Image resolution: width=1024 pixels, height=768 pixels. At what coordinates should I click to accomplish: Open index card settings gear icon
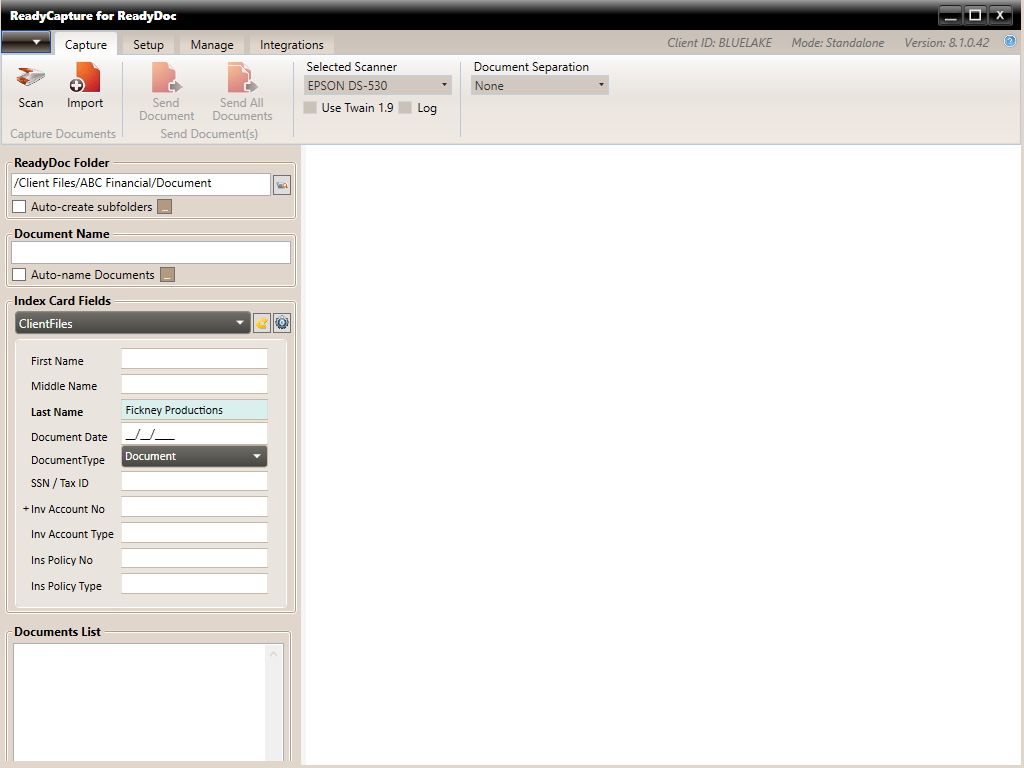(282, 323)
